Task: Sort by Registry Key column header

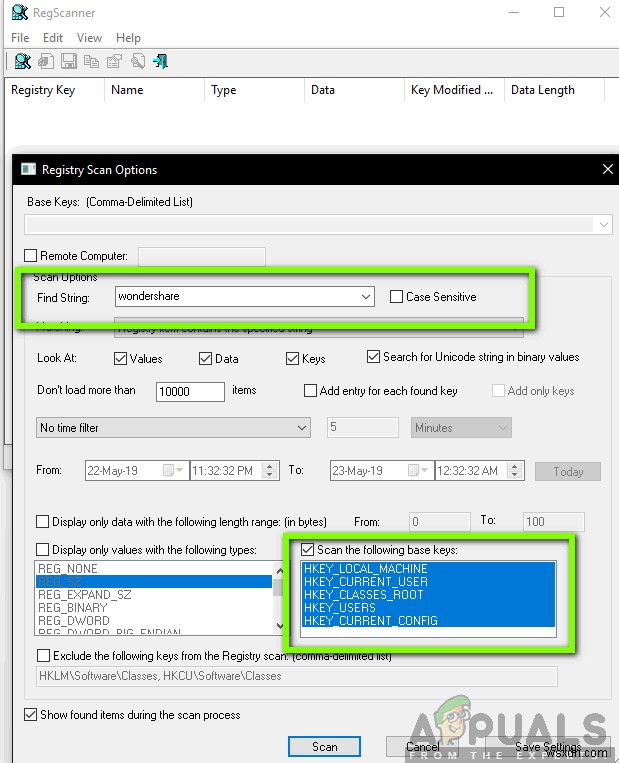Action: pos(55,90)
